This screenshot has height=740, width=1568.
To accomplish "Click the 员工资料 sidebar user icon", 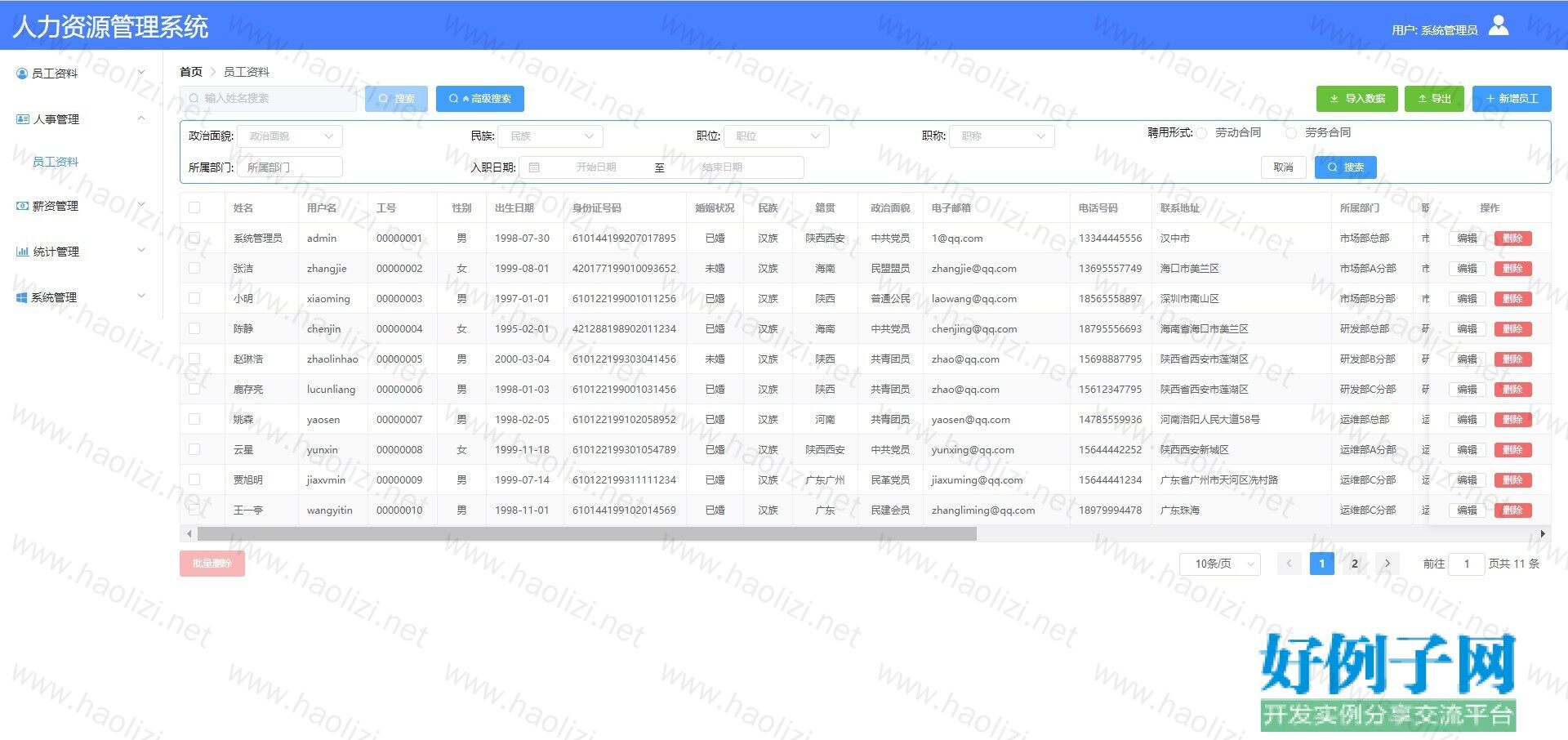I will 22,74.
